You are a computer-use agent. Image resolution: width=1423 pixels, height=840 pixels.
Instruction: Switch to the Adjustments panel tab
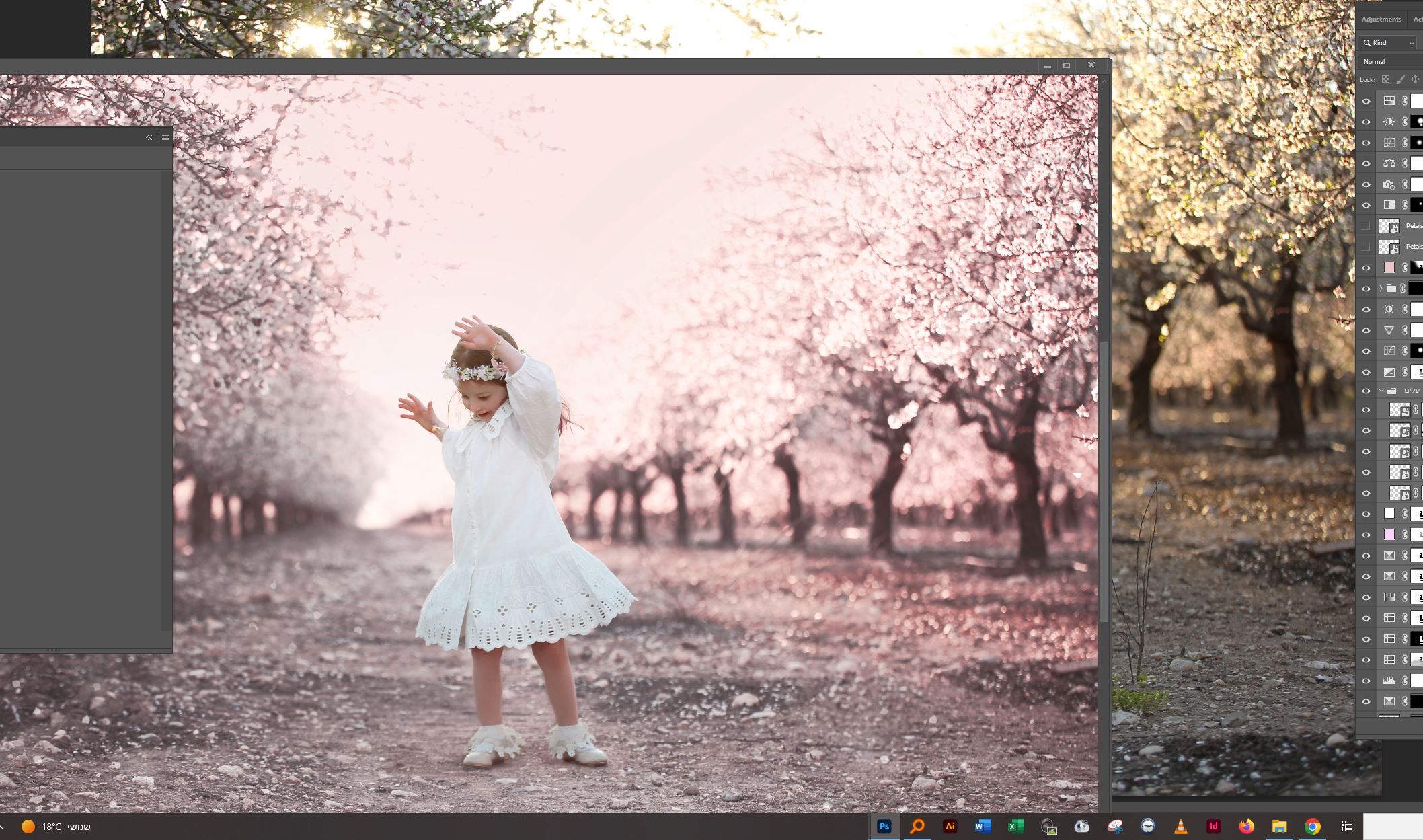pos(1381,20)
